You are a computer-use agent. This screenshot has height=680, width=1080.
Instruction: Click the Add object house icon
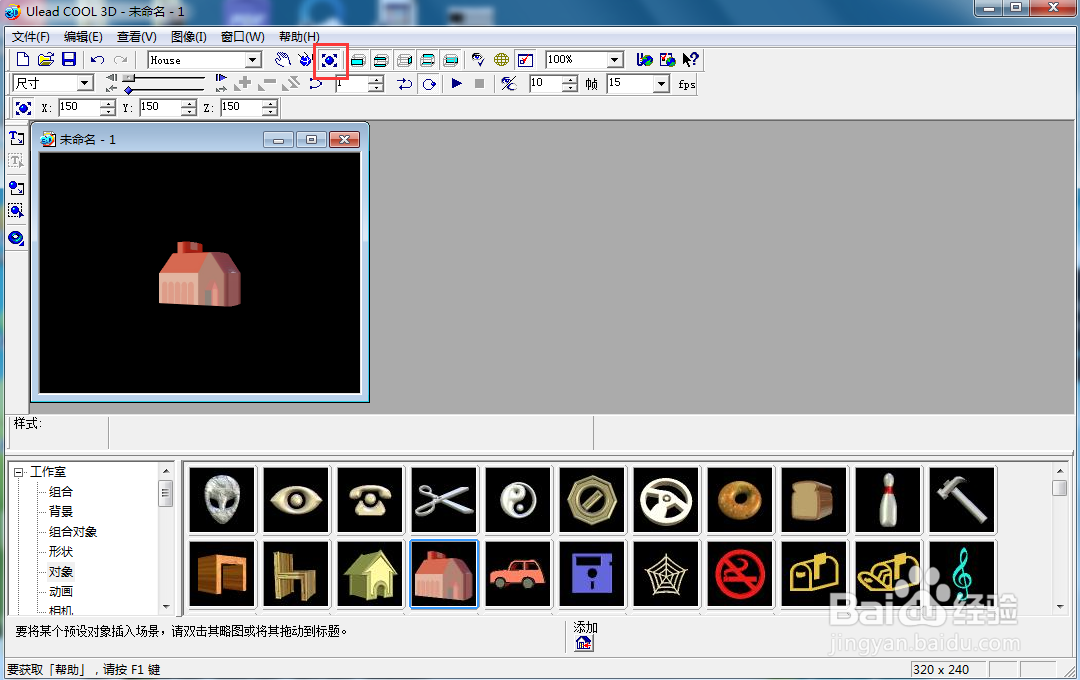coord(584,643)
